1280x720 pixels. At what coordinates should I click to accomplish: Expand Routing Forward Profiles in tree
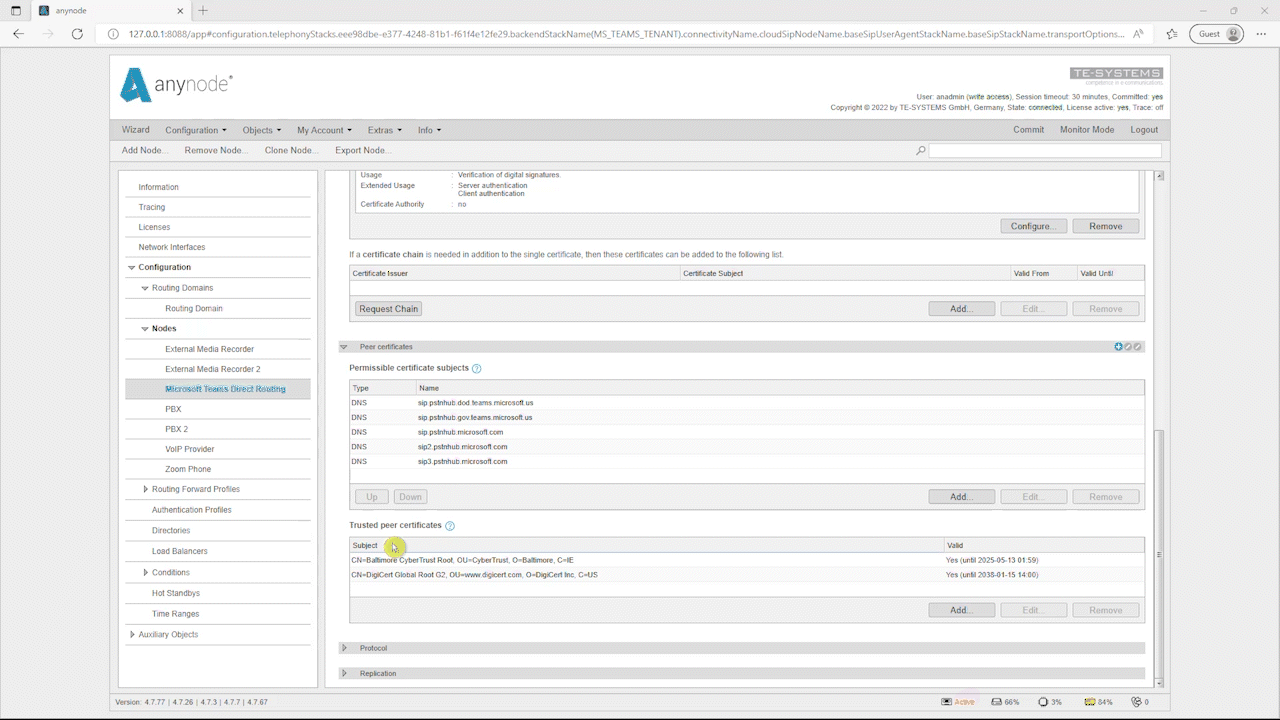145,490
